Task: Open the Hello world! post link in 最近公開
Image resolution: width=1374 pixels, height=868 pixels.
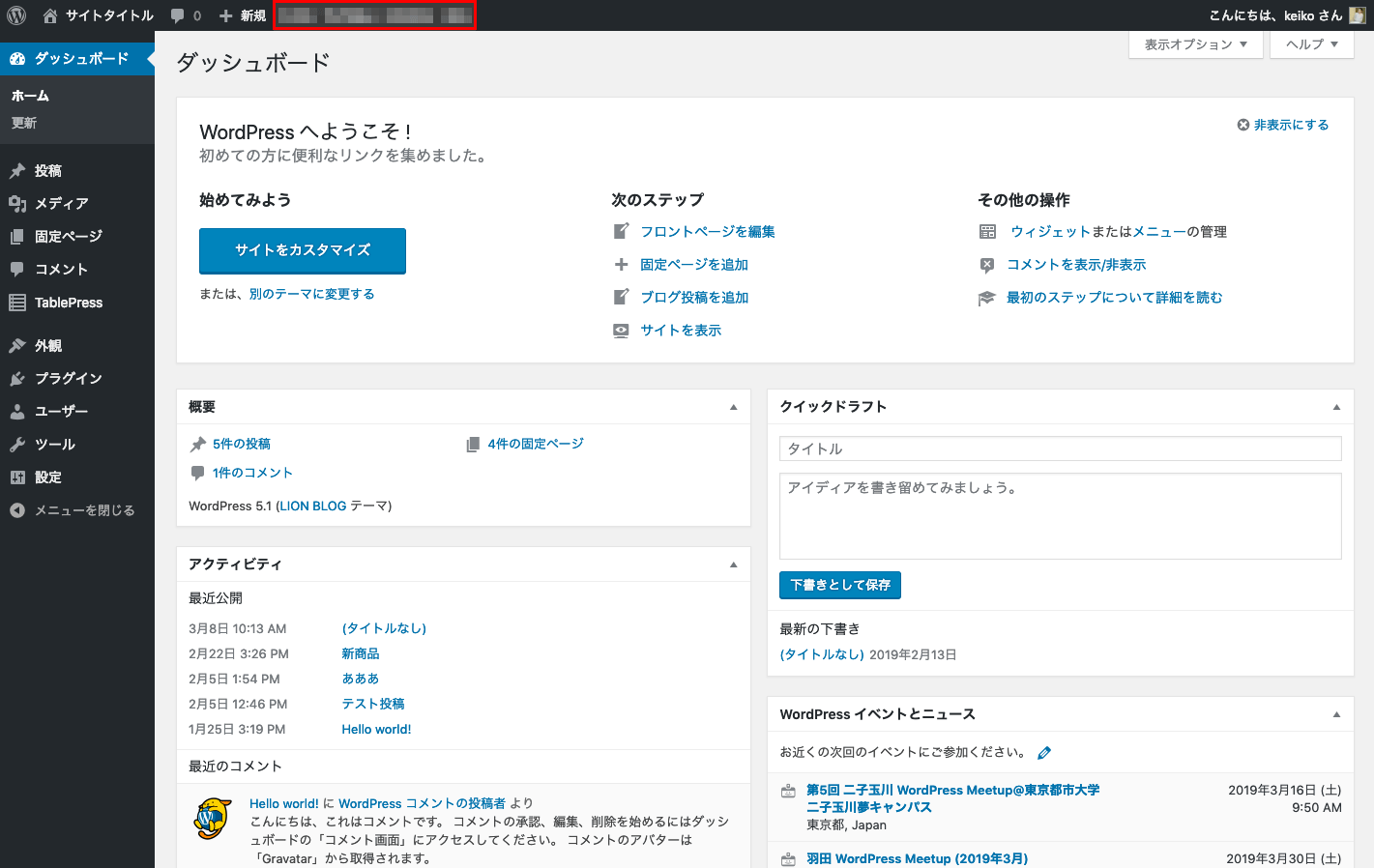Action: pos(376,729)
